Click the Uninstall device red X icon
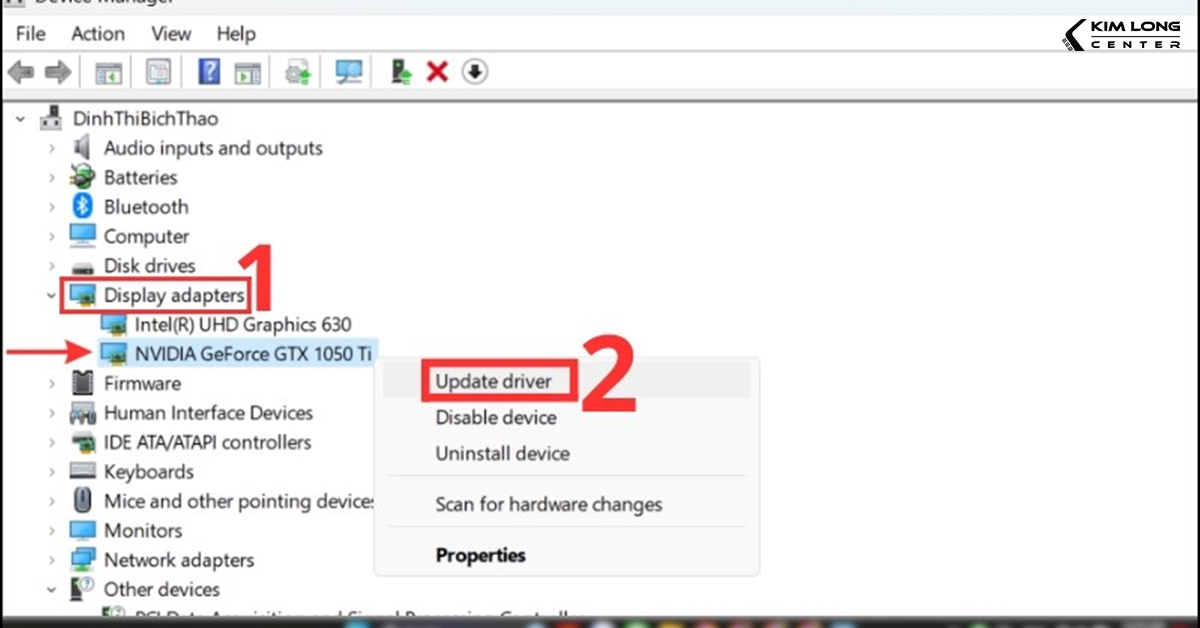The image size is (1200, 628). (x=437, y=71)
